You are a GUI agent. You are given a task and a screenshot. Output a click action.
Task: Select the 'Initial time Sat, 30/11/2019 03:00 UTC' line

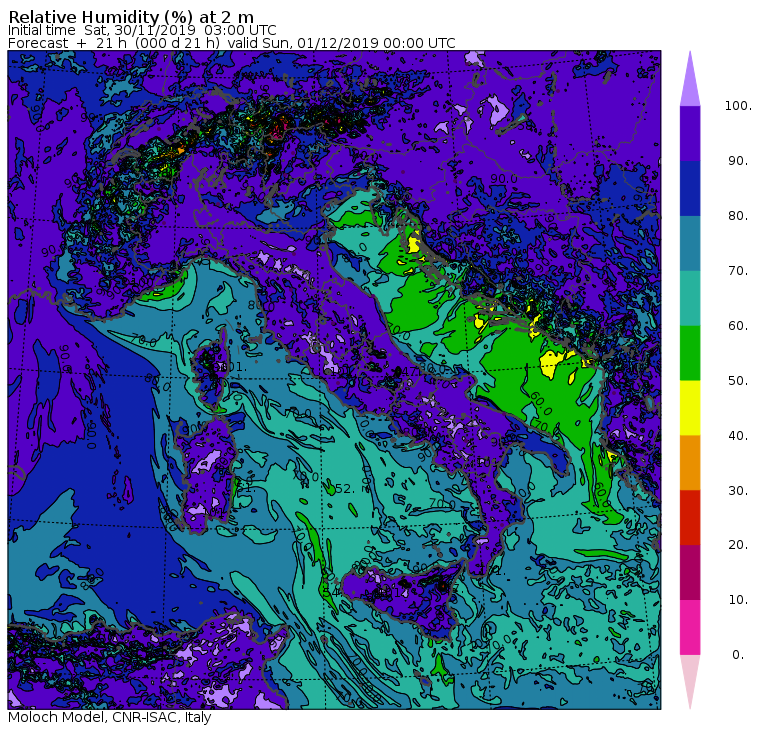(x=142, y=31)
